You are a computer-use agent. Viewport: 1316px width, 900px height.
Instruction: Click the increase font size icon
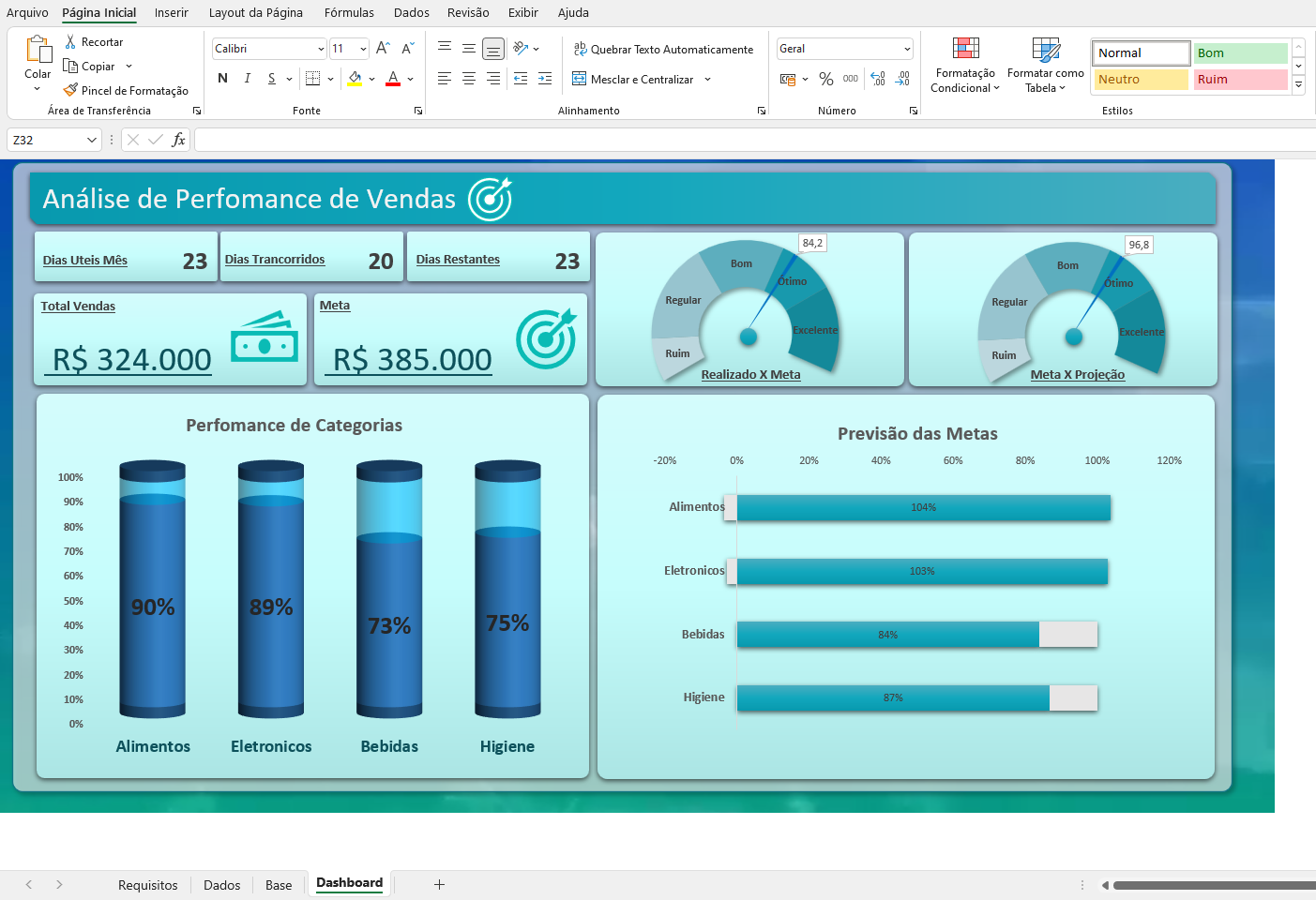pyautogui.click(x=383, y=49)
